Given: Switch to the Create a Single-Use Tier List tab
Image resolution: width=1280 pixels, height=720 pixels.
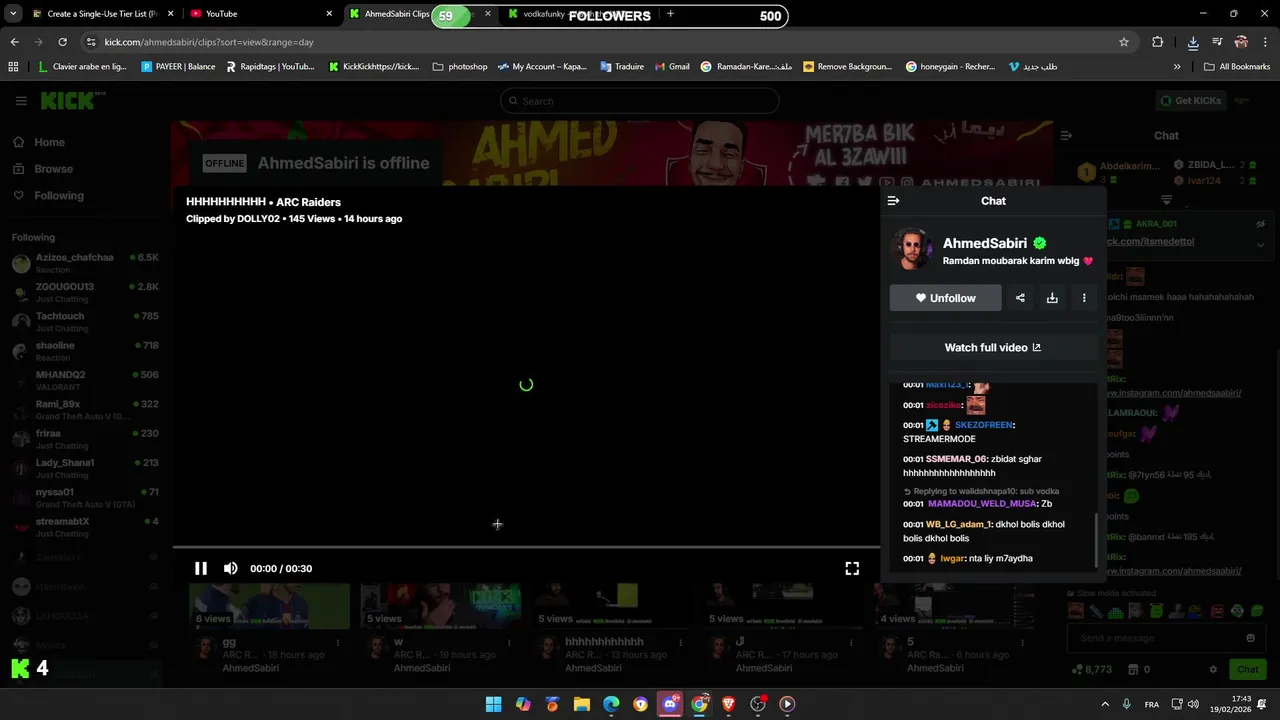Looking at the screenshot, I should (100, 14).
